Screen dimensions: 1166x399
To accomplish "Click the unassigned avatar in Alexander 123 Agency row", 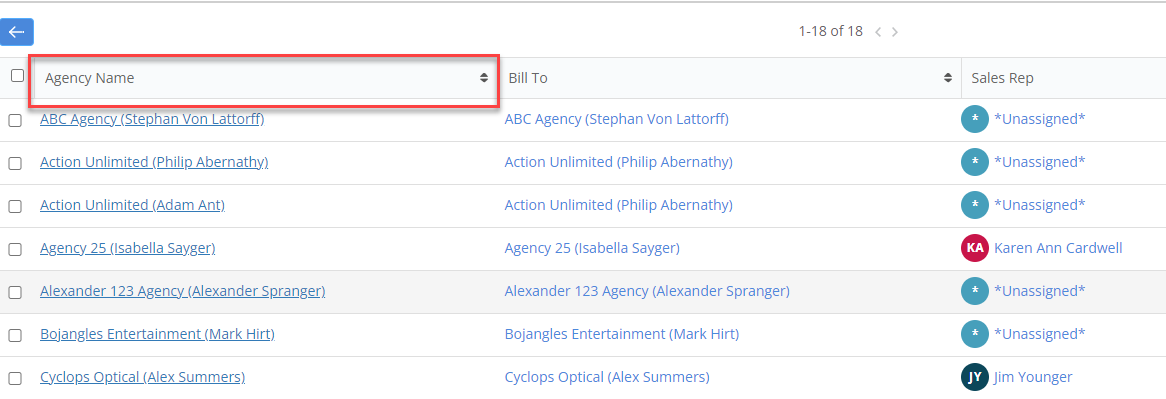I will [x=975, y=291].
